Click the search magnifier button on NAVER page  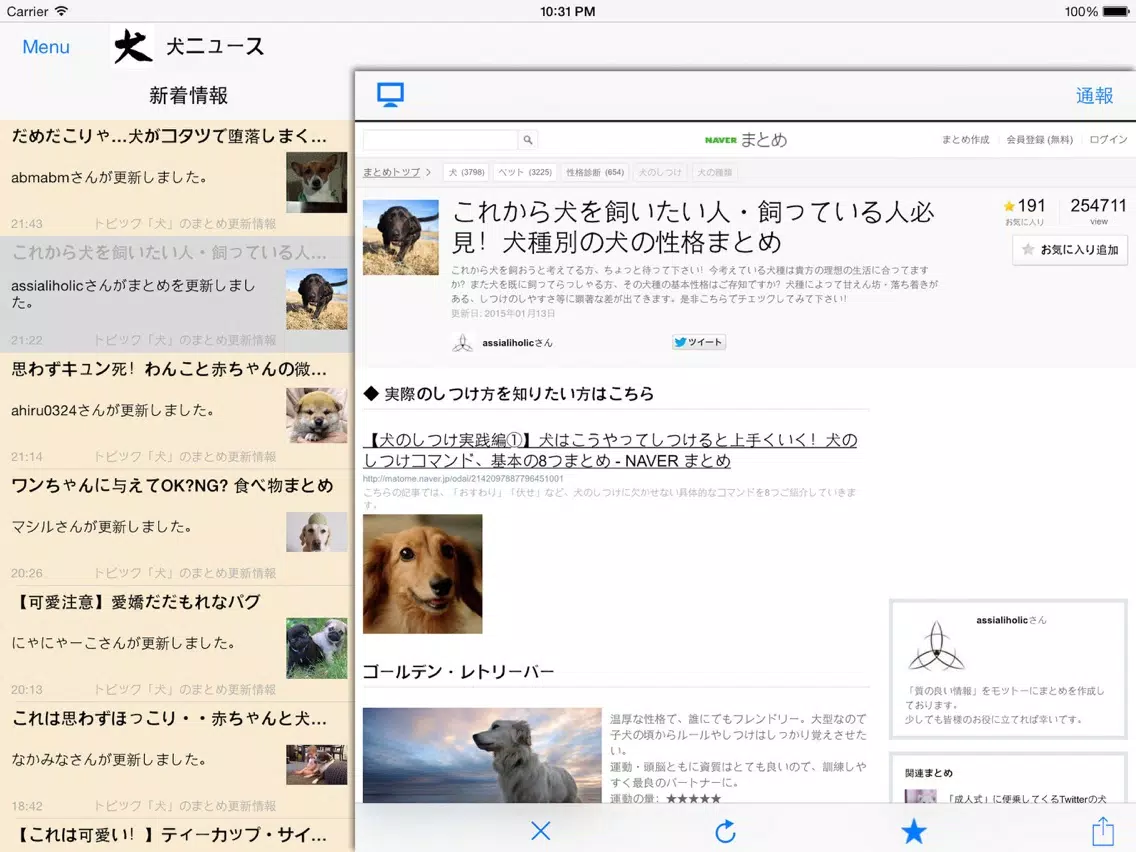click(x=528, y=140)
